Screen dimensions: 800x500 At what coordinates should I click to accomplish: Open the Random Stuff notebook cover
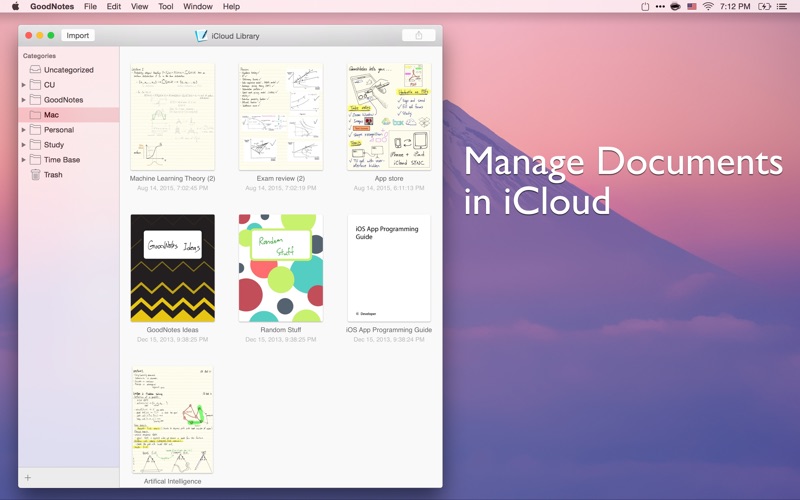[281, 268]
